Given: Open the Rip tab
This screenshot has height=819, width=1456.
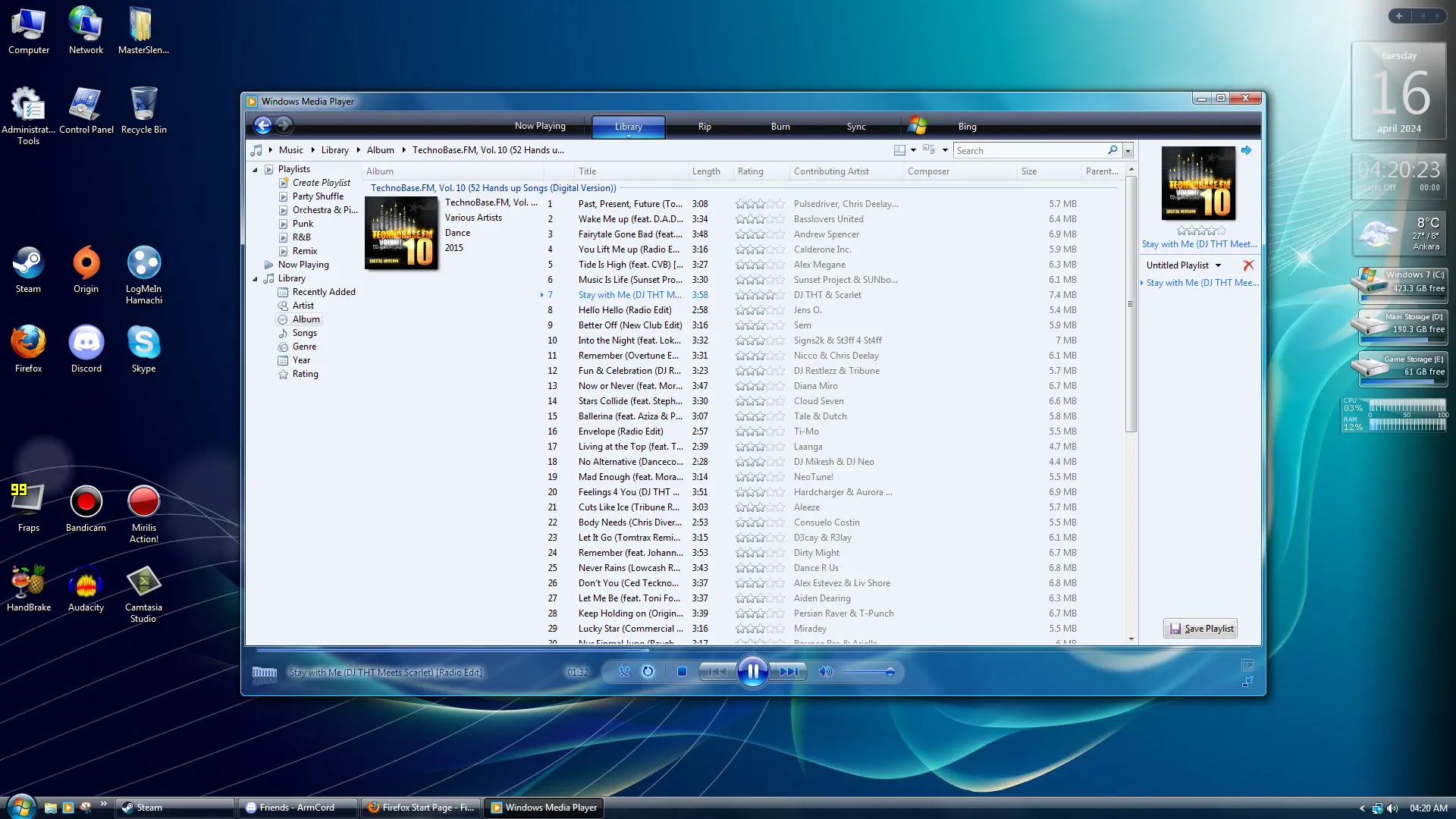Looking at the screenshot, I should 704,127.
